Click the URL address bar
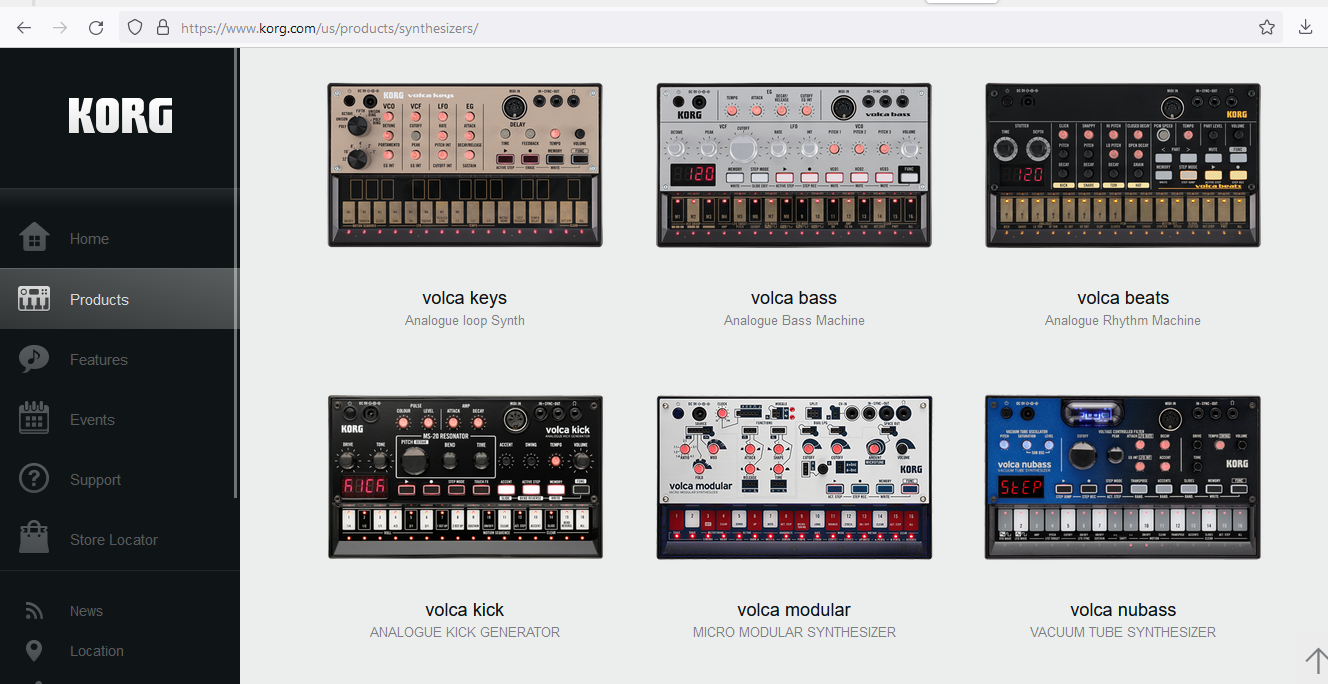Image resolution: width=1328 pixels, height=684 pixels. tap(700, 28)
